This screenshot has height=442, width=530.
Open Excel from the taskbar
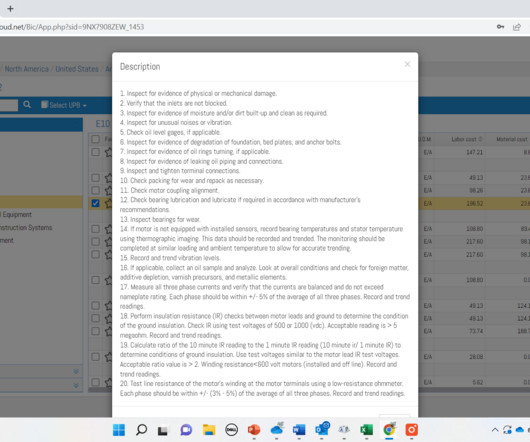coord(366,430)
